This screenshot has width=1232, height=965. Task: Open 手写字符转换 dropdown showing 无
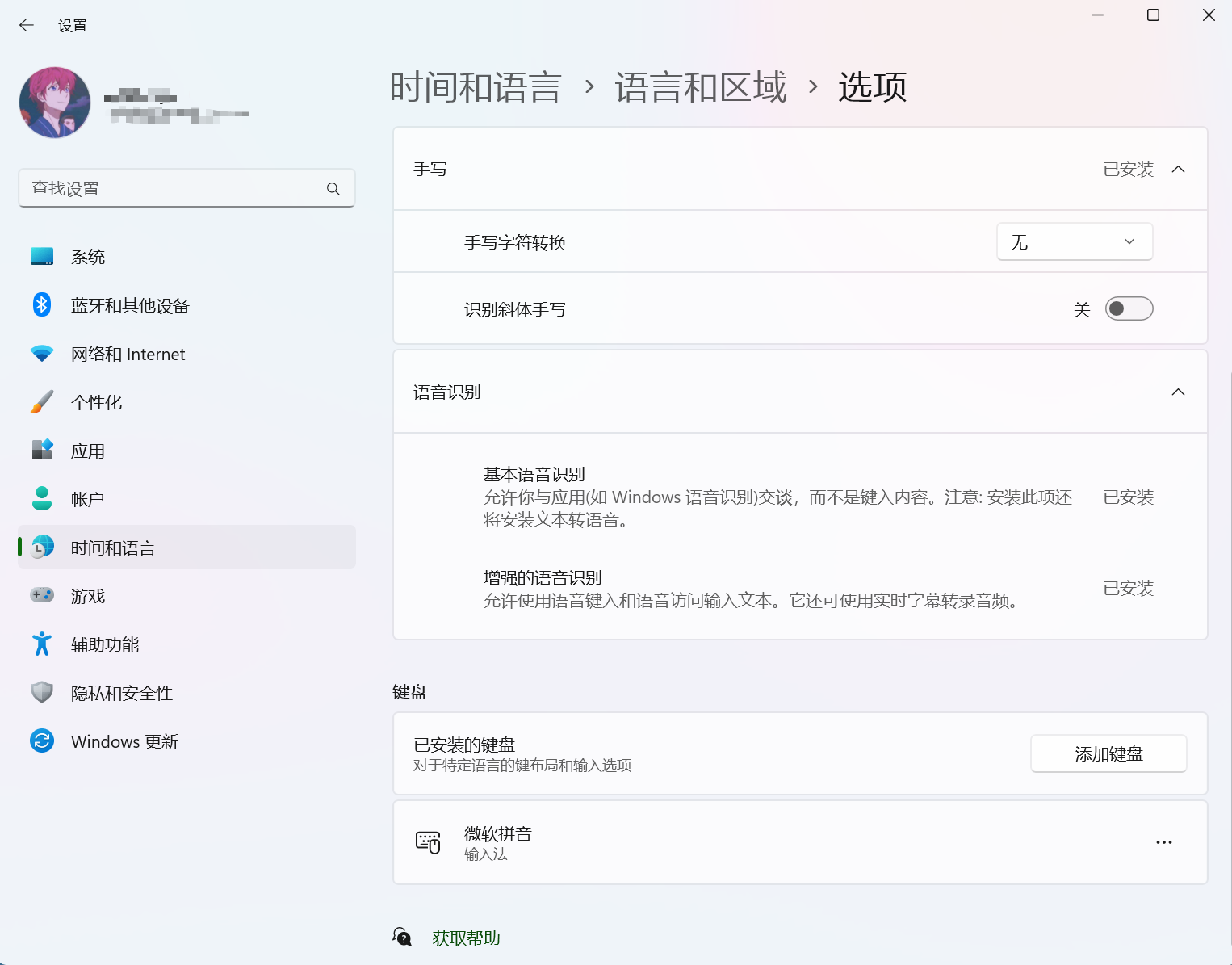[1075, 242]
